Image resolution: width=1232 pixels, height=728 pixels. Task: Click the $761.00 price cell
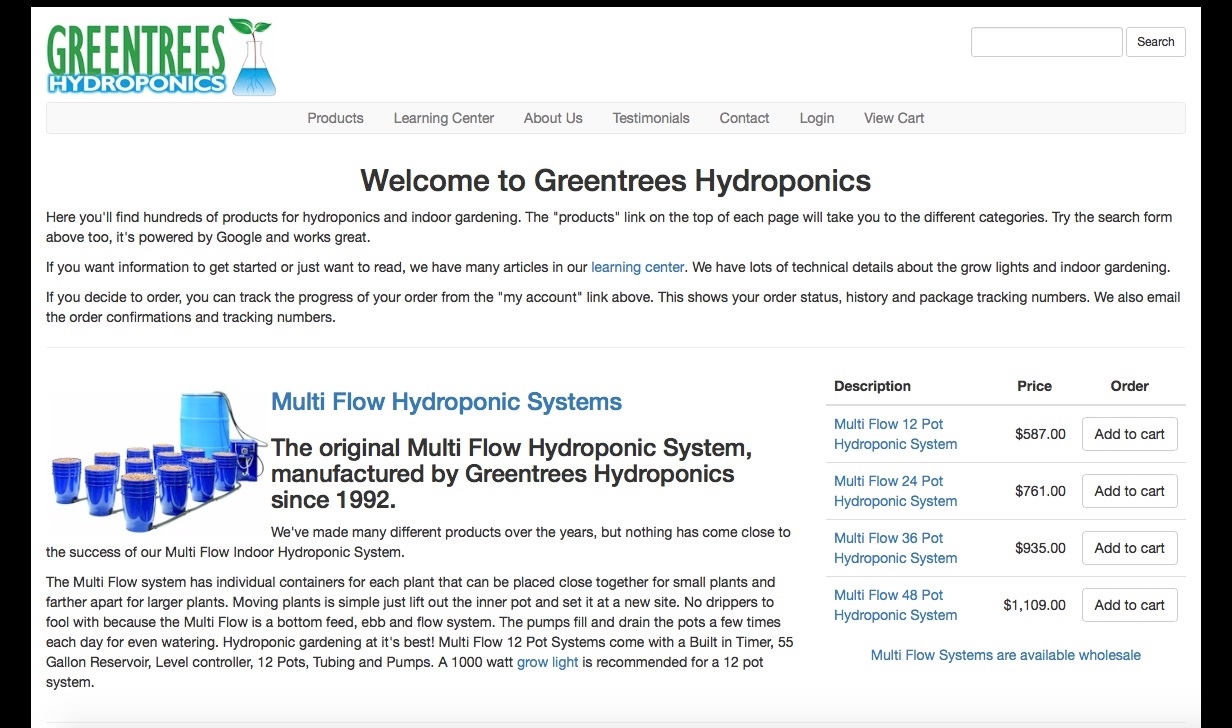1040,491
